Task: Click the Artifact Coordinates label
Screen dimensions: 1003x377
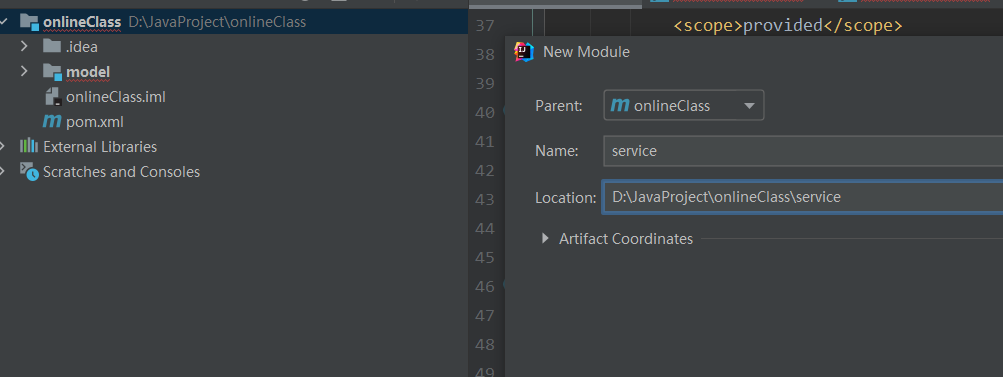Action: point(626,239)
